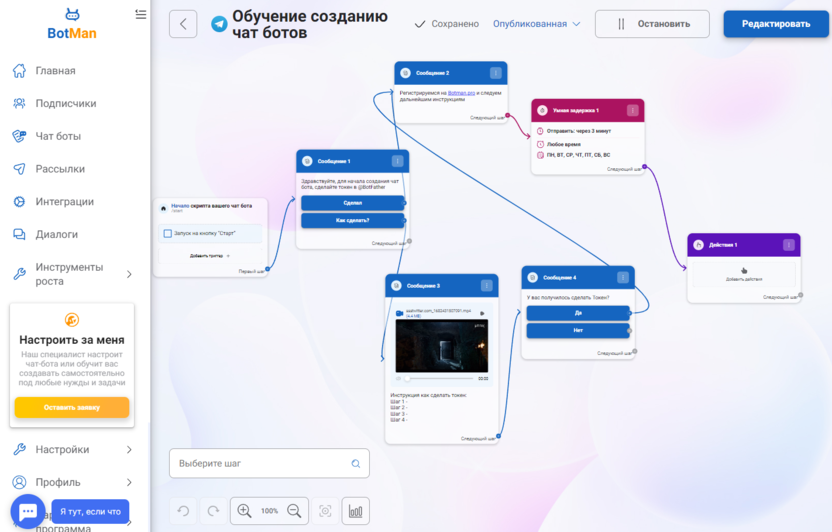Click the undo arrow icon

pos(184,511)
